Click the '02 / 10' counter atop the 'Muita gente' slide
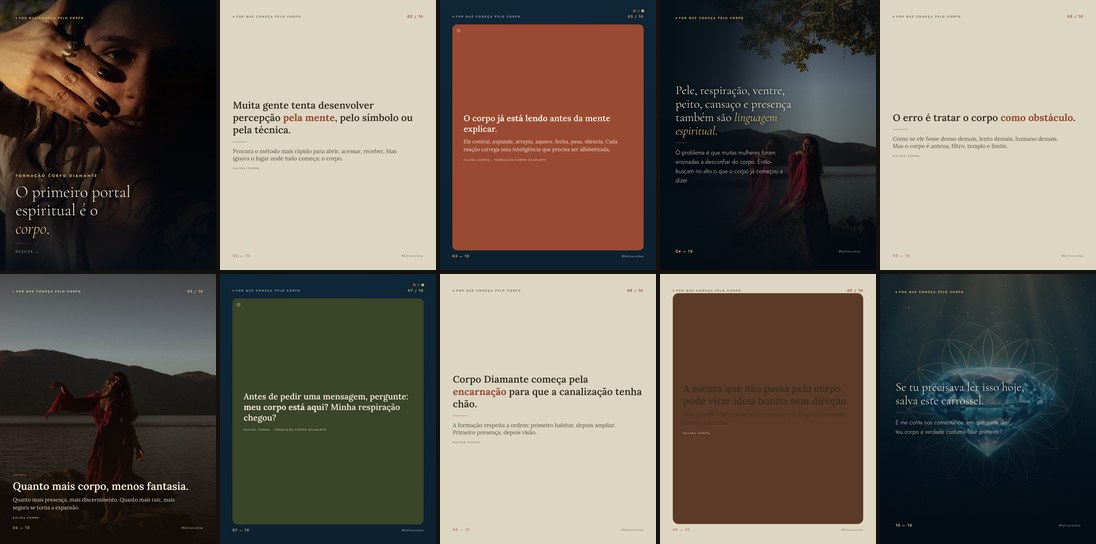Image resolution: width=1096 pixels, height=544 pixels. click(x=415, y=16)
